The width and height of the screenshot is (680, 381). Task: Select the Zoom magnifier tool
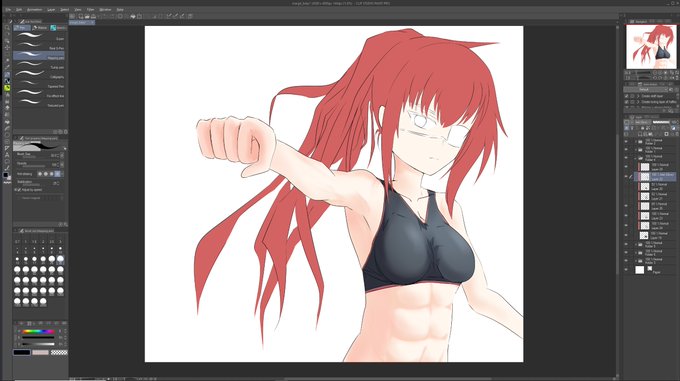[x=7, y=27]
